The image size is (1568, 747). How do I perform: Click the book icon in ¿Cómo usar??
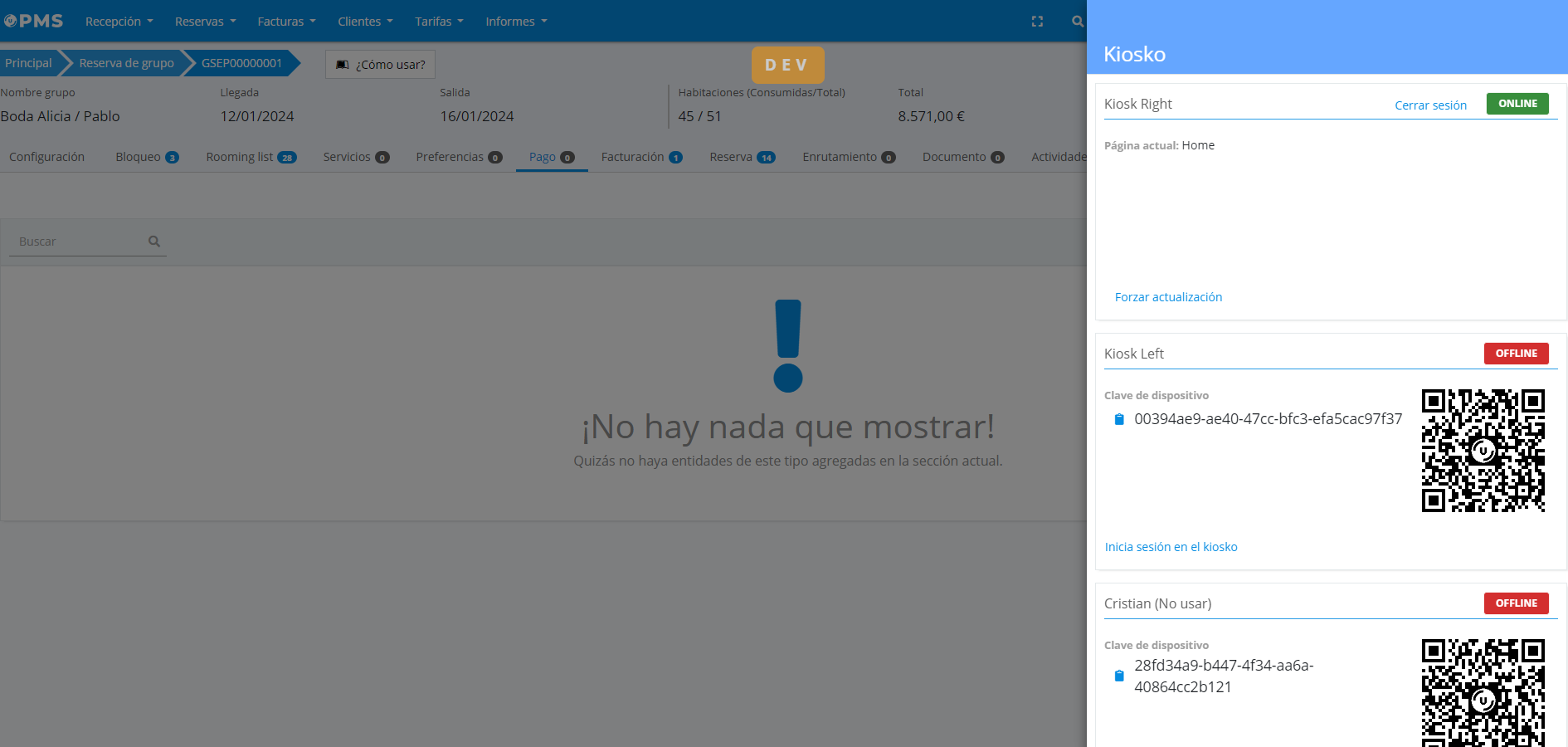point(343,65)
